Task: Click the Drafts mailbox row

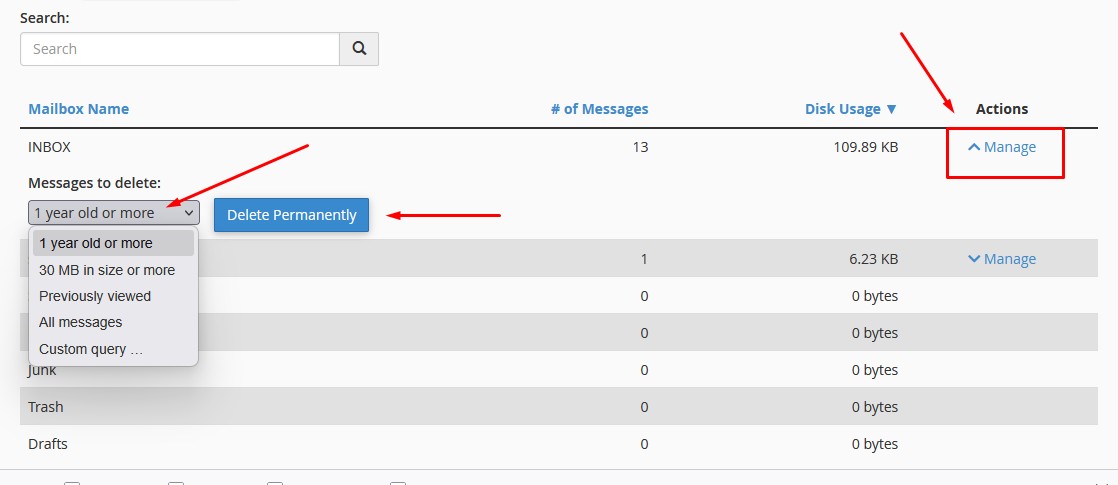Action: coord(48,443)
